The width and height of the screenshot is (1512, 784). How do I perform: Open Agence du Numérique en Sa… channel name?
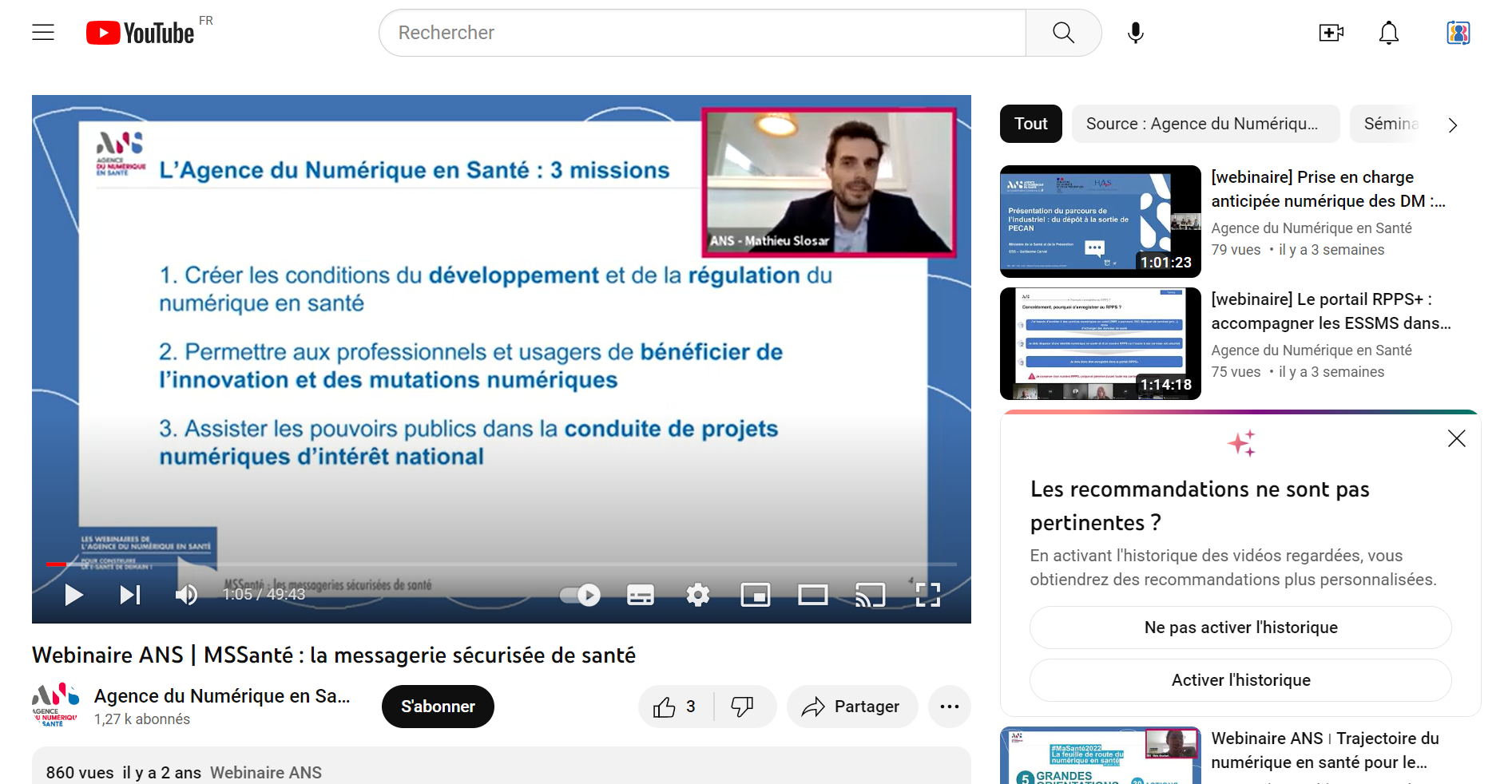222,696
